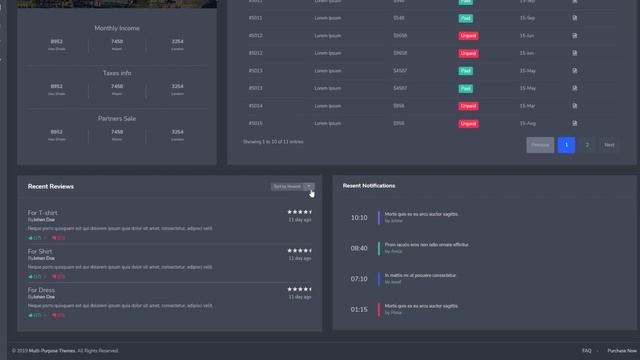Click 'Lorem Ipsum' in the #5015 row
Viewport: 640px width, 360px height.
[328, 123]
